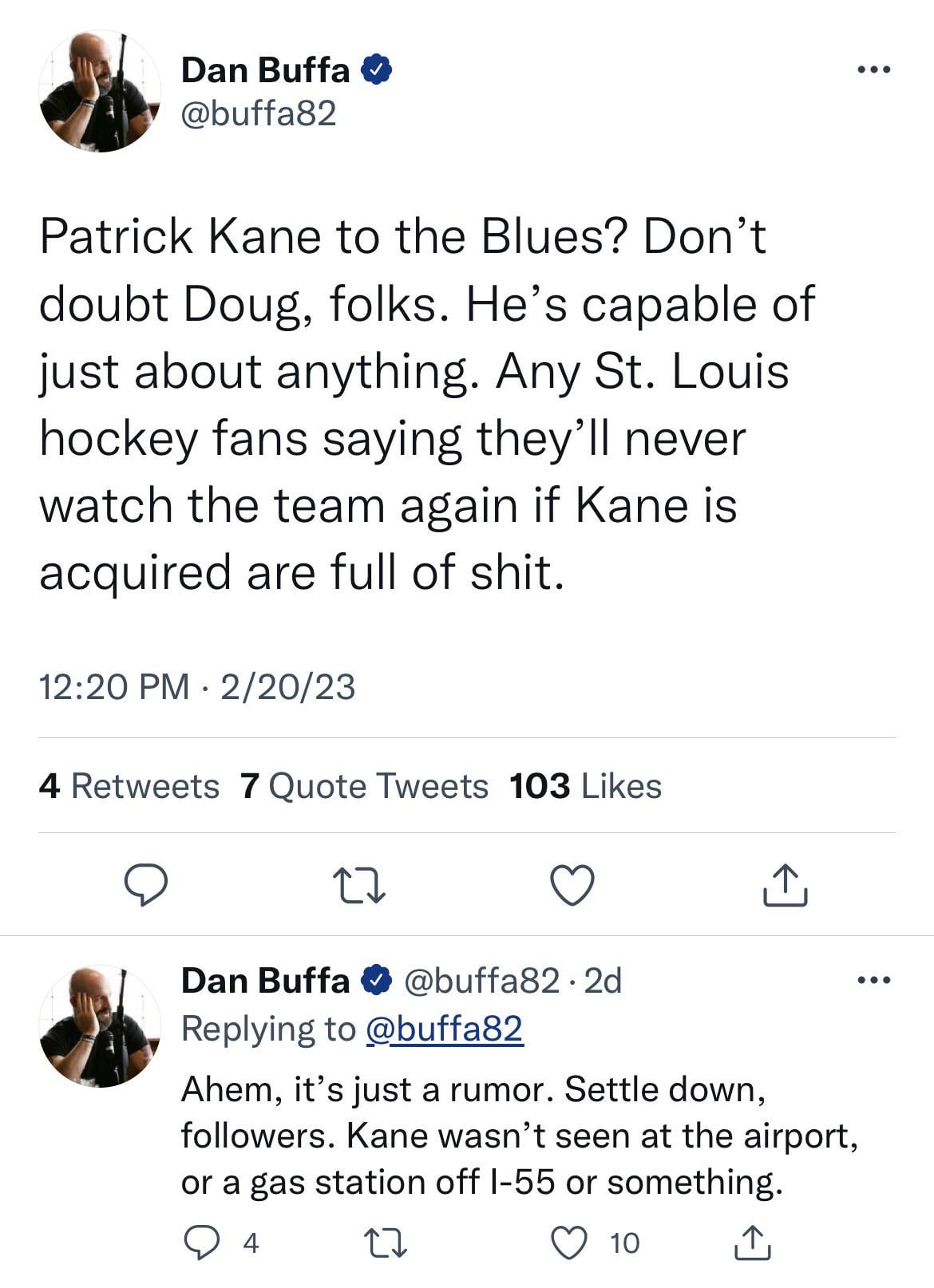Image resolution: width=934 pixels, height=1288 pixels.
Task: Click the @buffa82 mention link in reply
Action: [444, 1029]
